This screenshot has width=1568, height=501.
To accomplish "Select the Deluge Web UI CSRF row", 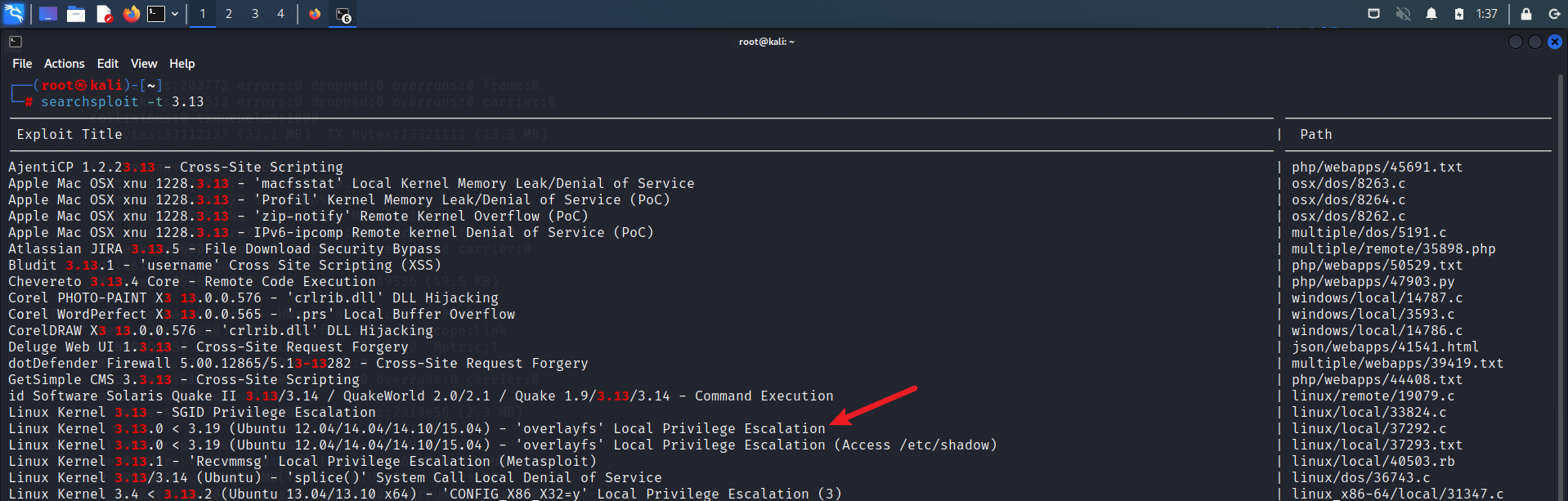I will (x=208, y=347).
